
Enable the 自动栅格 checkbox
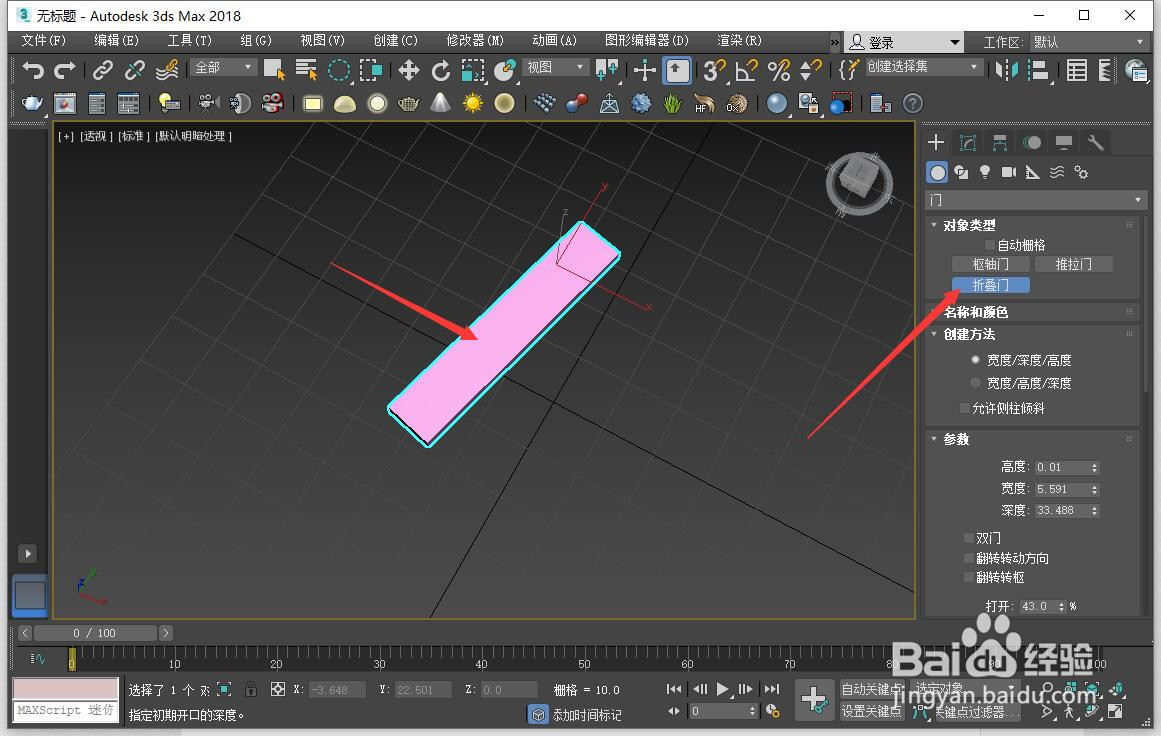(x=989, y=245)
